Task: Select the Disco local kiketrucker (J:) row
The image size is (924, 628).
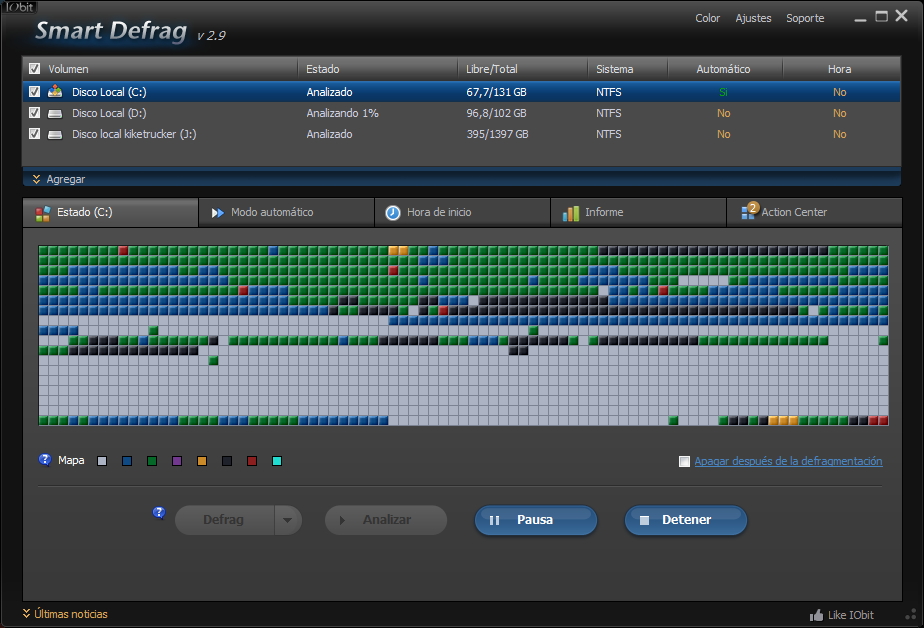Action: (461, 134)
